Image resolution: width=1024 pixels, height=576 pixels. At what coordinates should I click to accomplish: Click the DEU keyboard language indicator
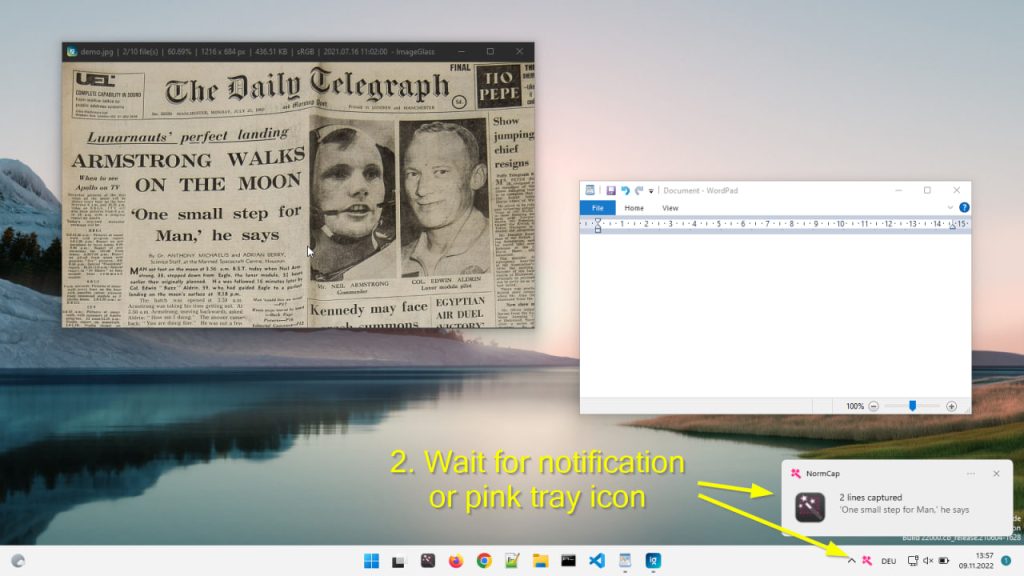pos(888,561)
